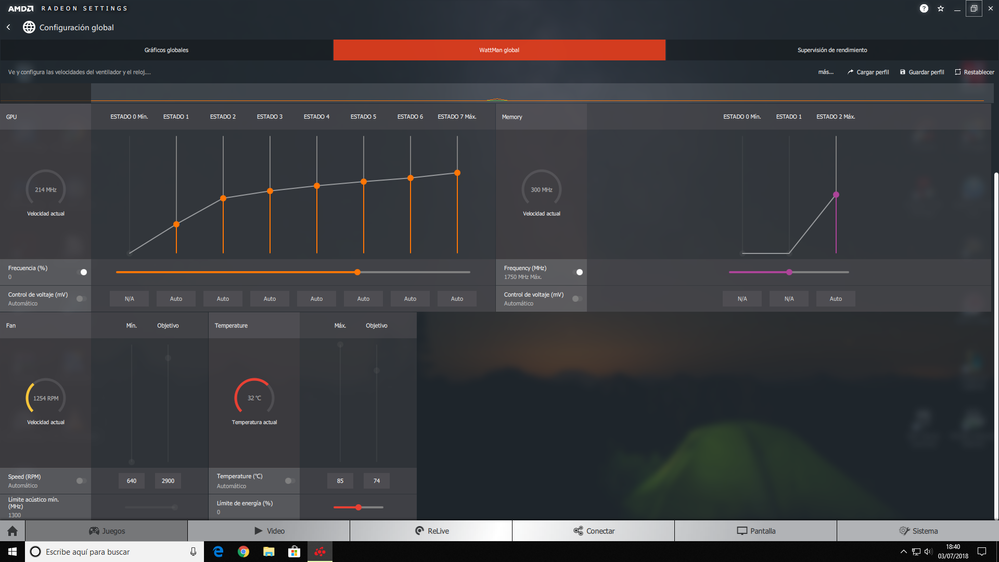999x562 pixels.
Task: Toggle Memory Control de voltaje switch
Action: click(x=577, y=298)
